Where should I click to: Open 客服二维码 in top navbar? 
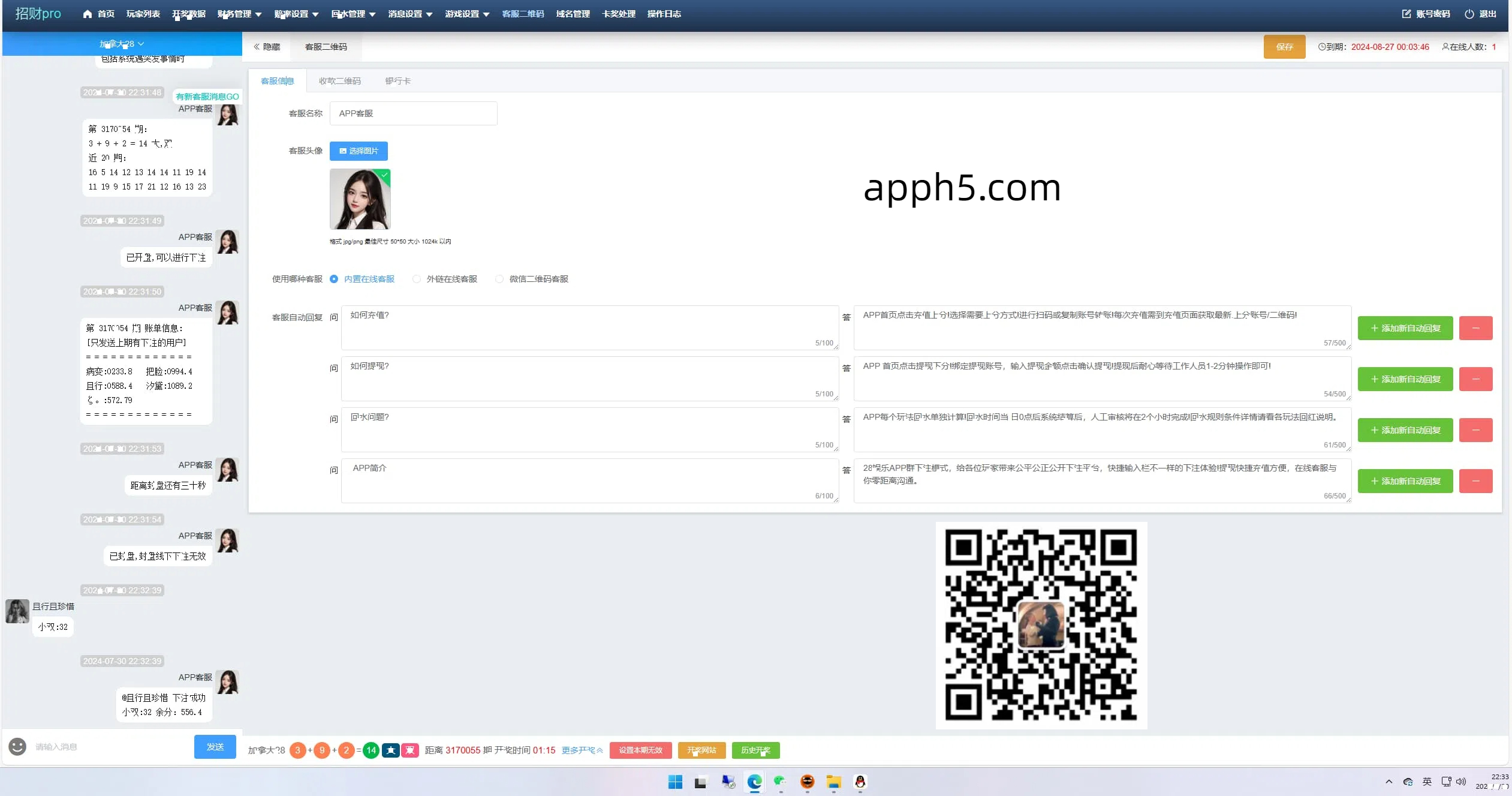523,14
